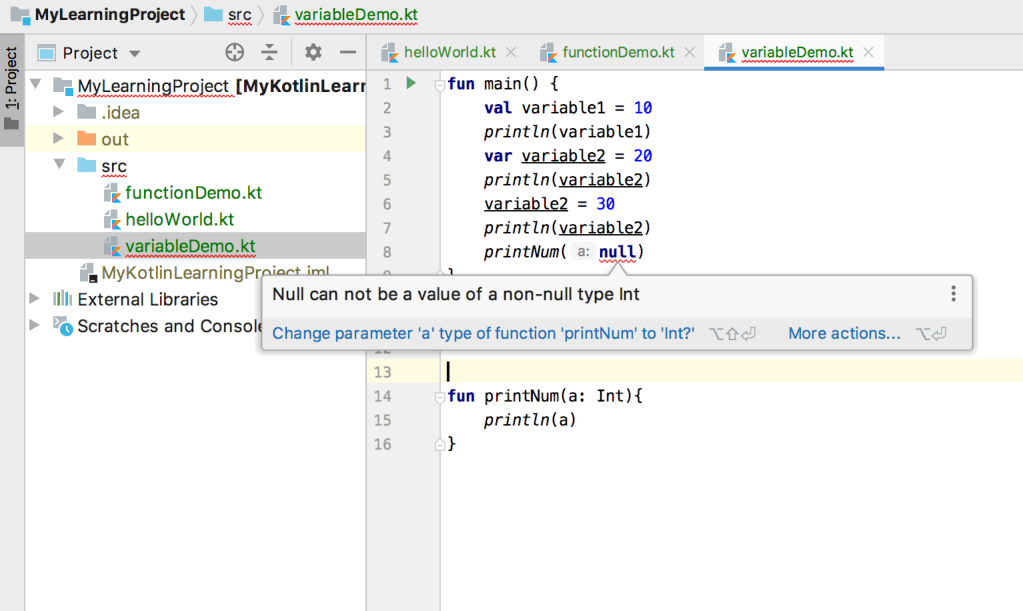Close the functionDemo.kt editor tab
Image resolution: width=1023 pixels, height=611 pixels.
point(689,53)
